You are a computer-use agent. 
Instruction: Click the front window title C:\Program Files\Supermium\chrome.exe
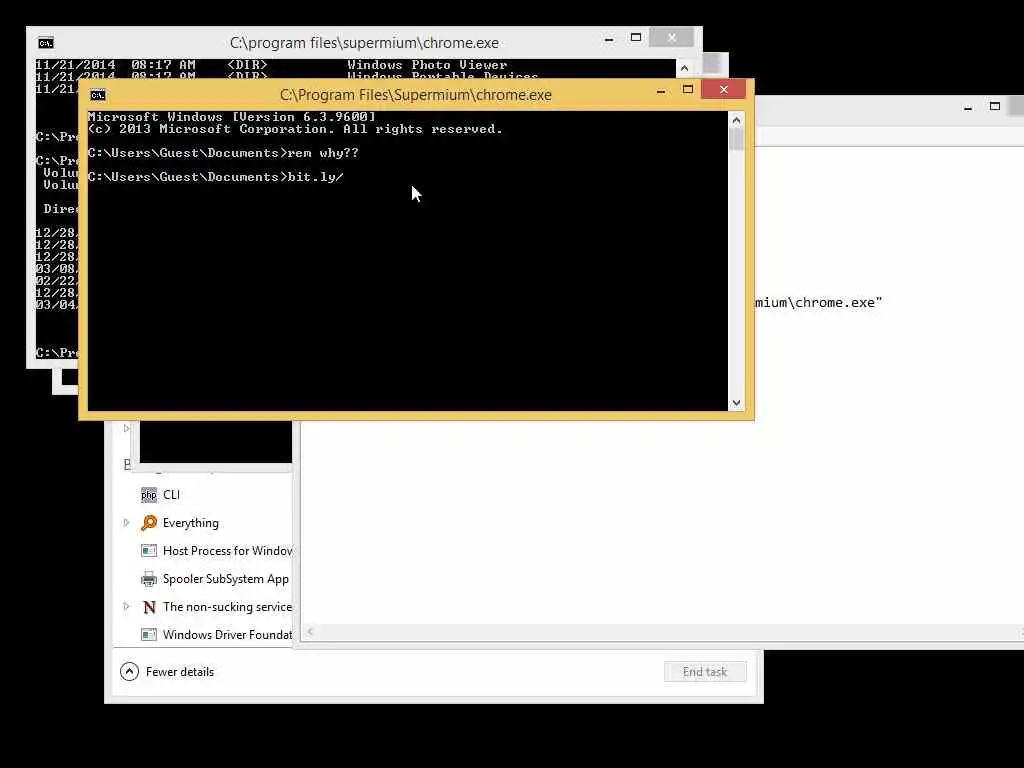(415, 95)
